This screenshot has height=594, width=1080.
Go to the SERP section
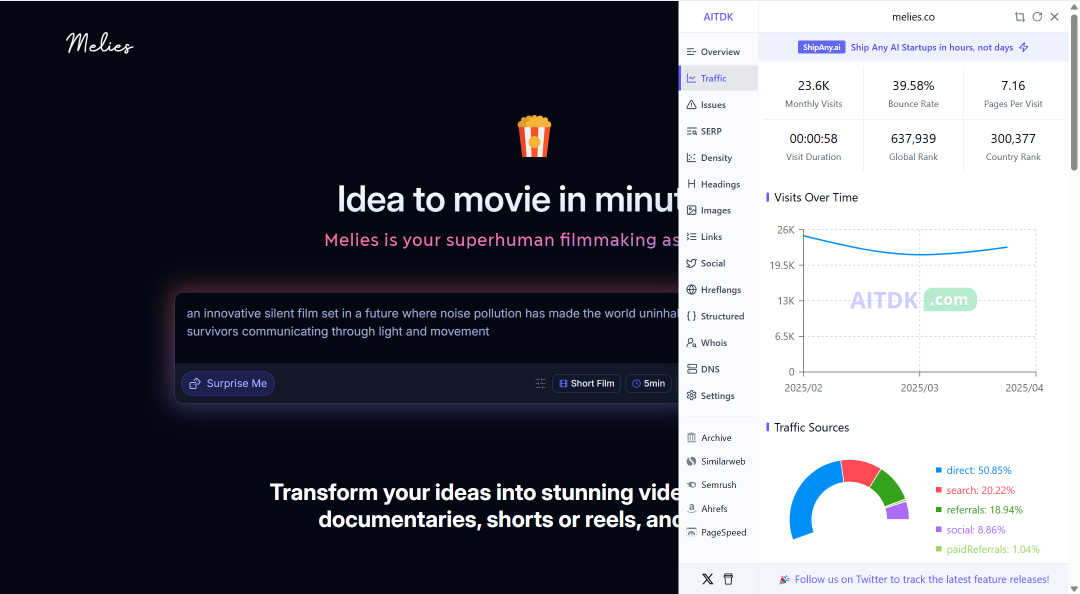(718, 131)
